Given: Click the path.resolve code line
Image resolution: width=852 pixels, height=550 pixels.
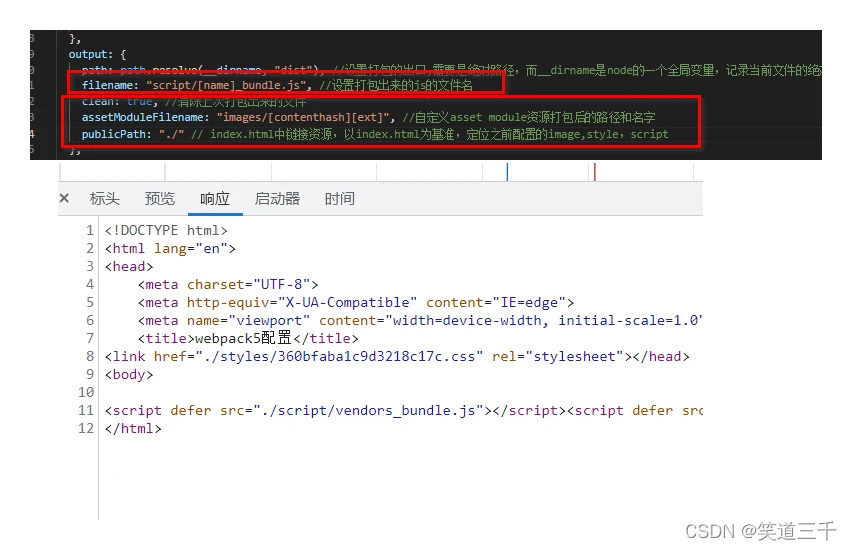Looking at the screenshot, I should pos(451,70).
